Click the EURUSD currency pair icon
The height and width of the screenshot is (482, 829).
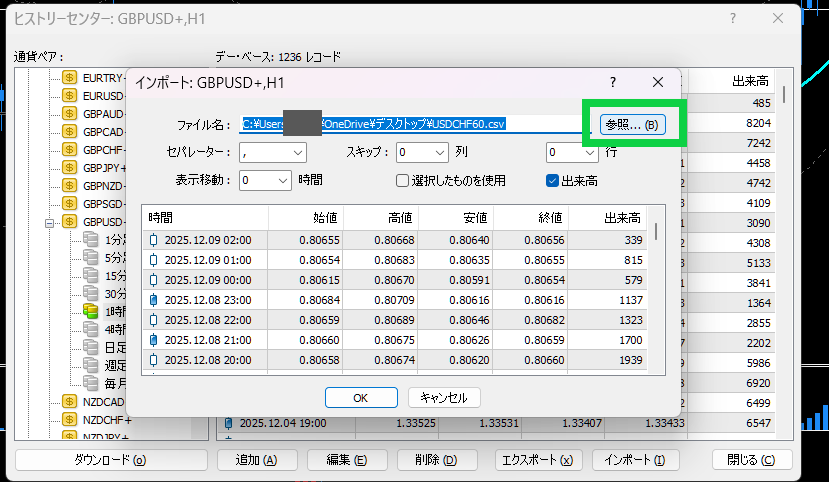coord(70,96)
